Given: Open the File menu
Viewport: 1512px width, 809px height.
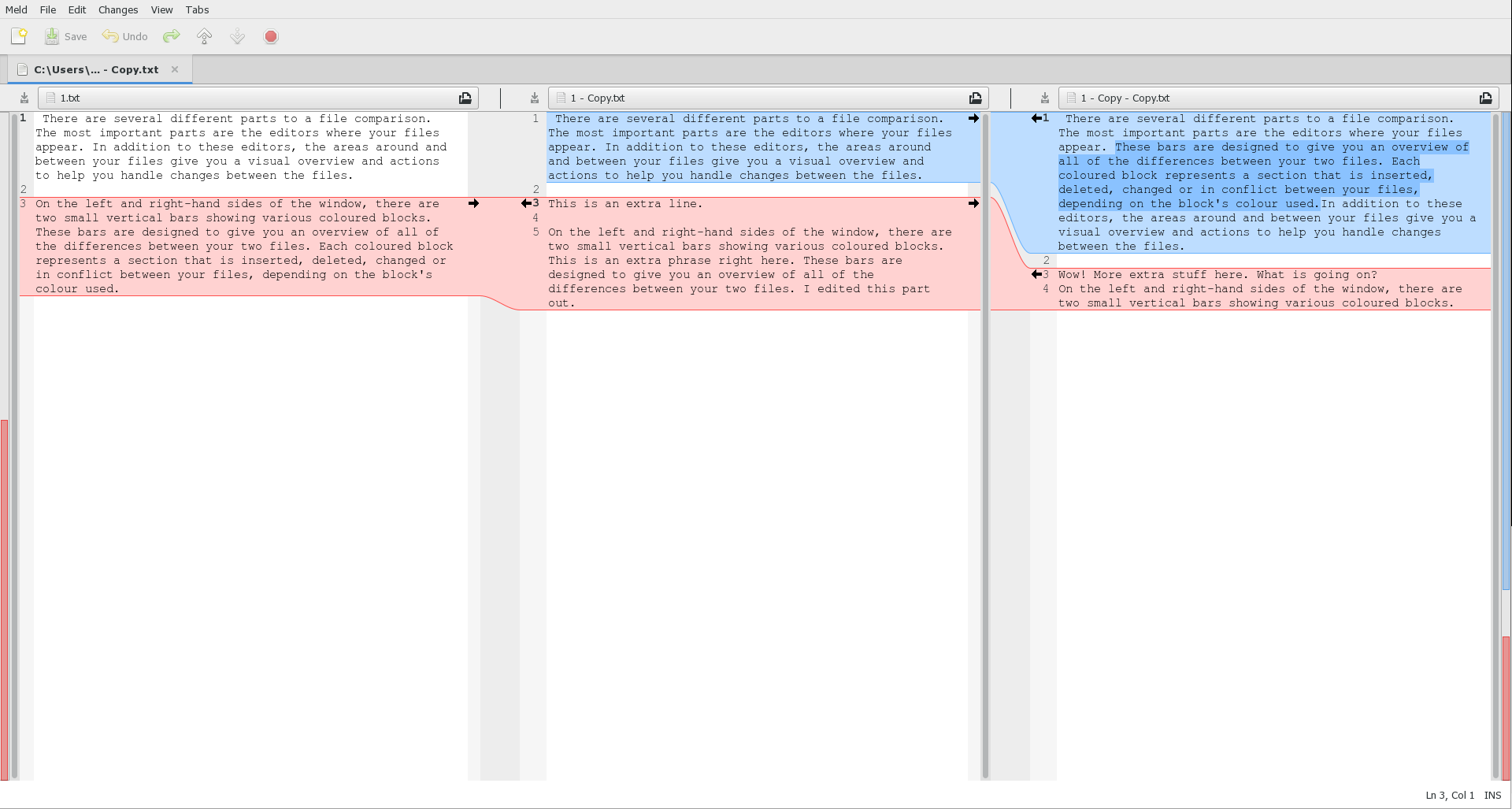Looking at the screenshot, I should (48, 9).
